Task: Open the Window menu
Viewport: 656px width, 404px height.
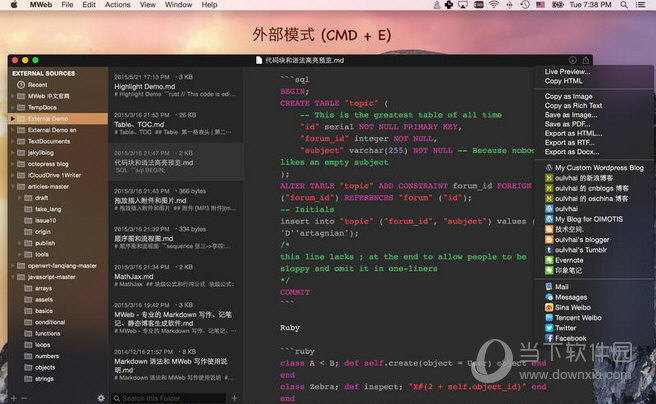Action: point(178,5)
